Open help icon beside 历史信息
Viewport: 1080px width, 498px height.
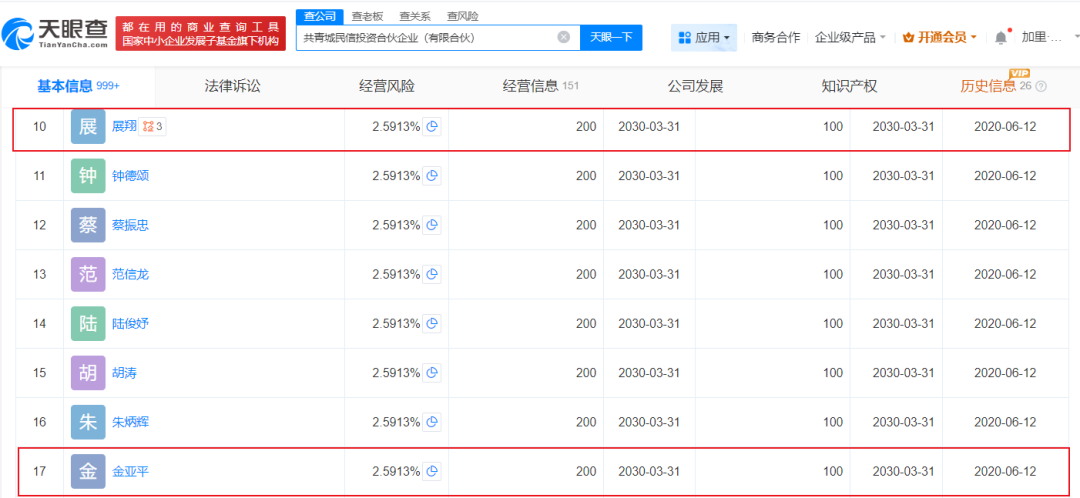click(x=1041, y=87)
